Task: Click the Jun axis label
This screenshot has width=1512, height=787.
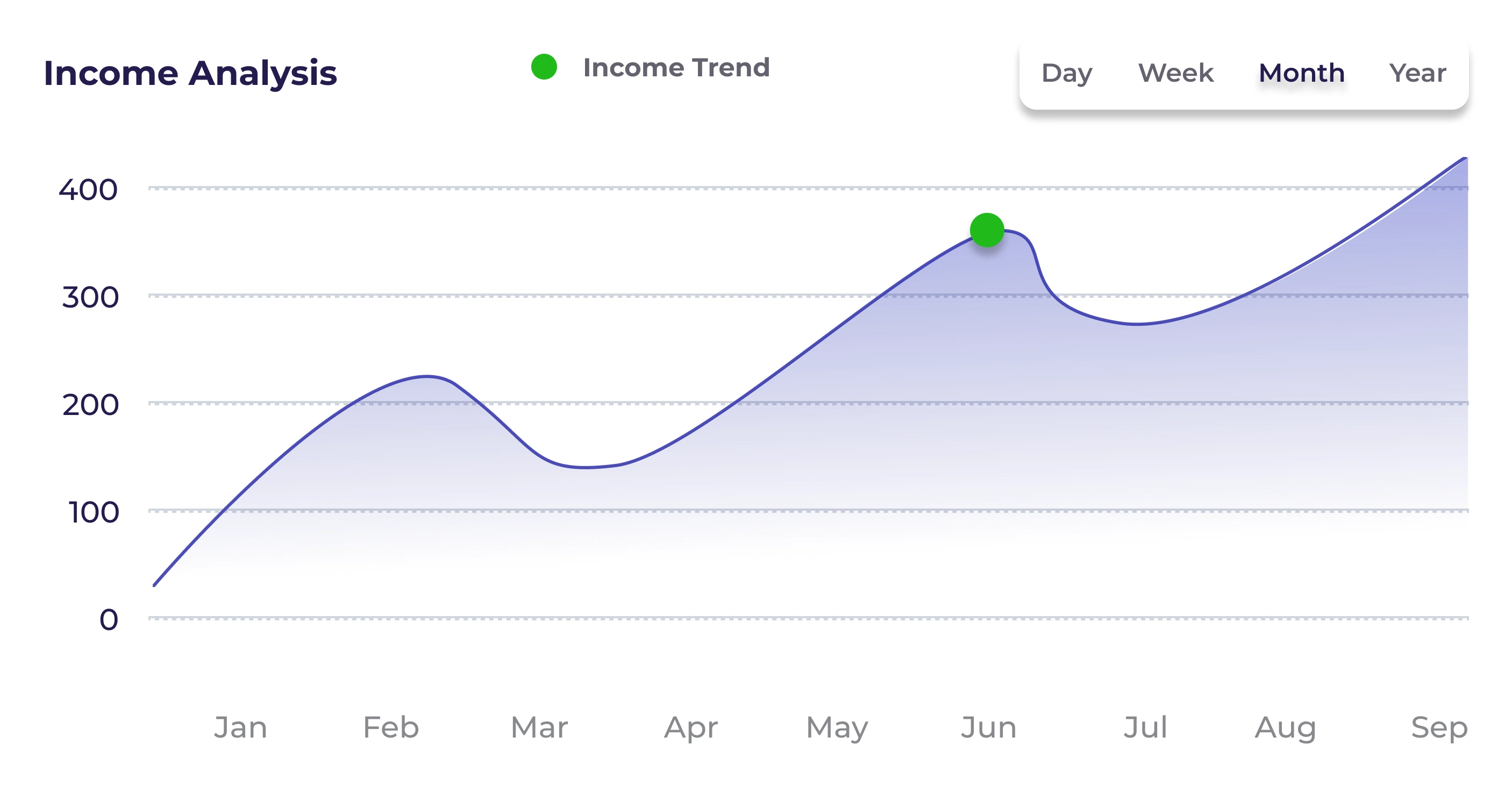Action: (988, 728)
